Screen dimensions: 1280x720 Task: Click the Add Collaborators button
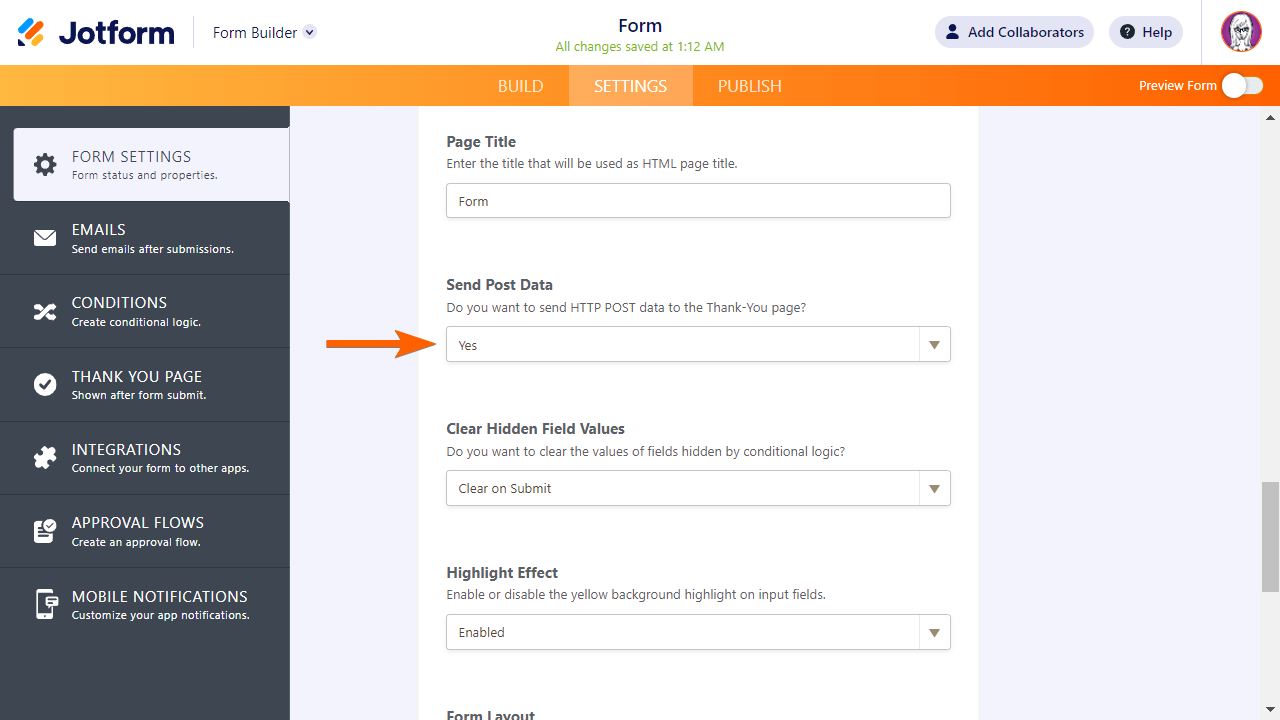click(x=1014, y=32)
